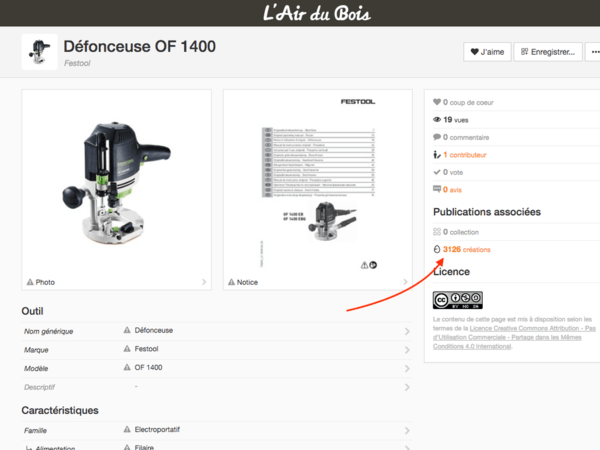Click the router avatar icon beside title
The image size is (600, 450).
39,51
